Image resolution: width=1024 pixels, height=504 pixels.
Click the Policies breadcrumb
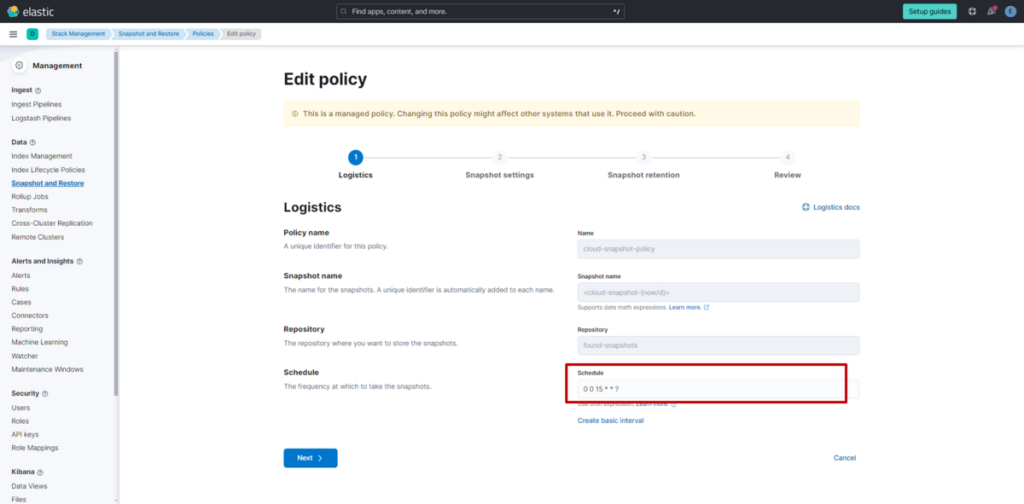click(202, 34)
